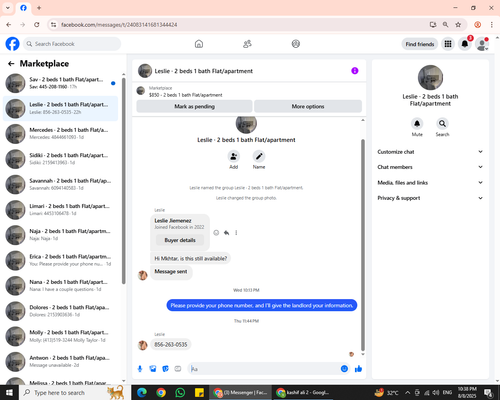
Task: Click the Windows Start button
Action: [x=9, y=393]
